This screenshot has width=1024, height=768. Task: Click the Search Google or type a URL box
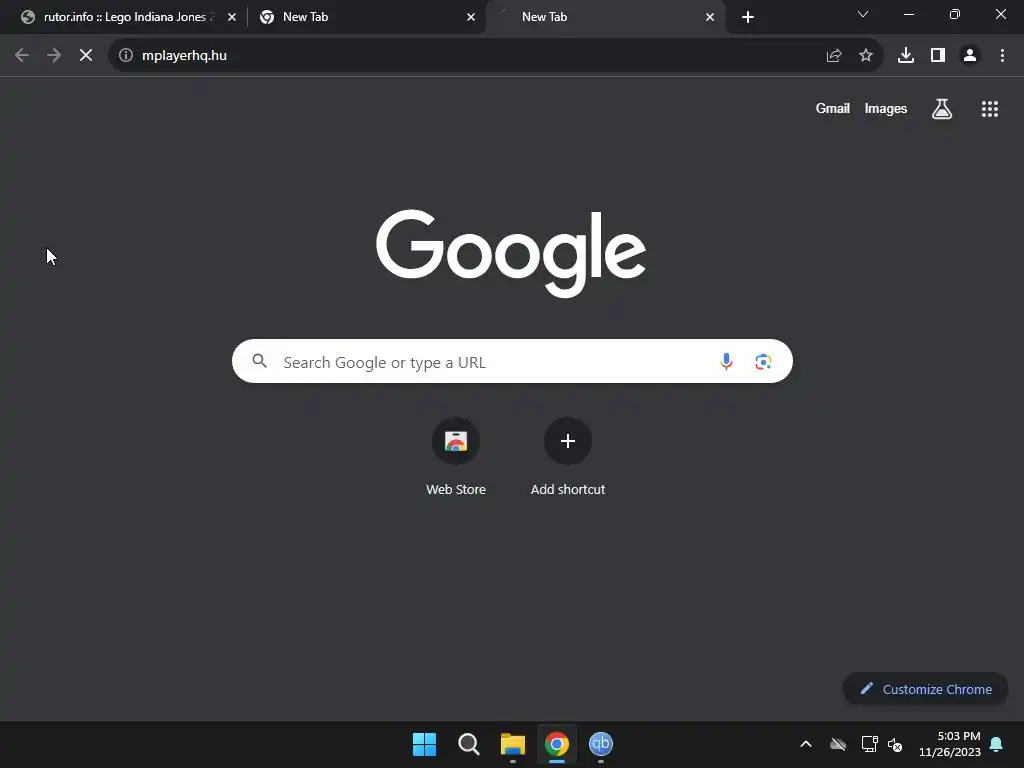[512, 361]
